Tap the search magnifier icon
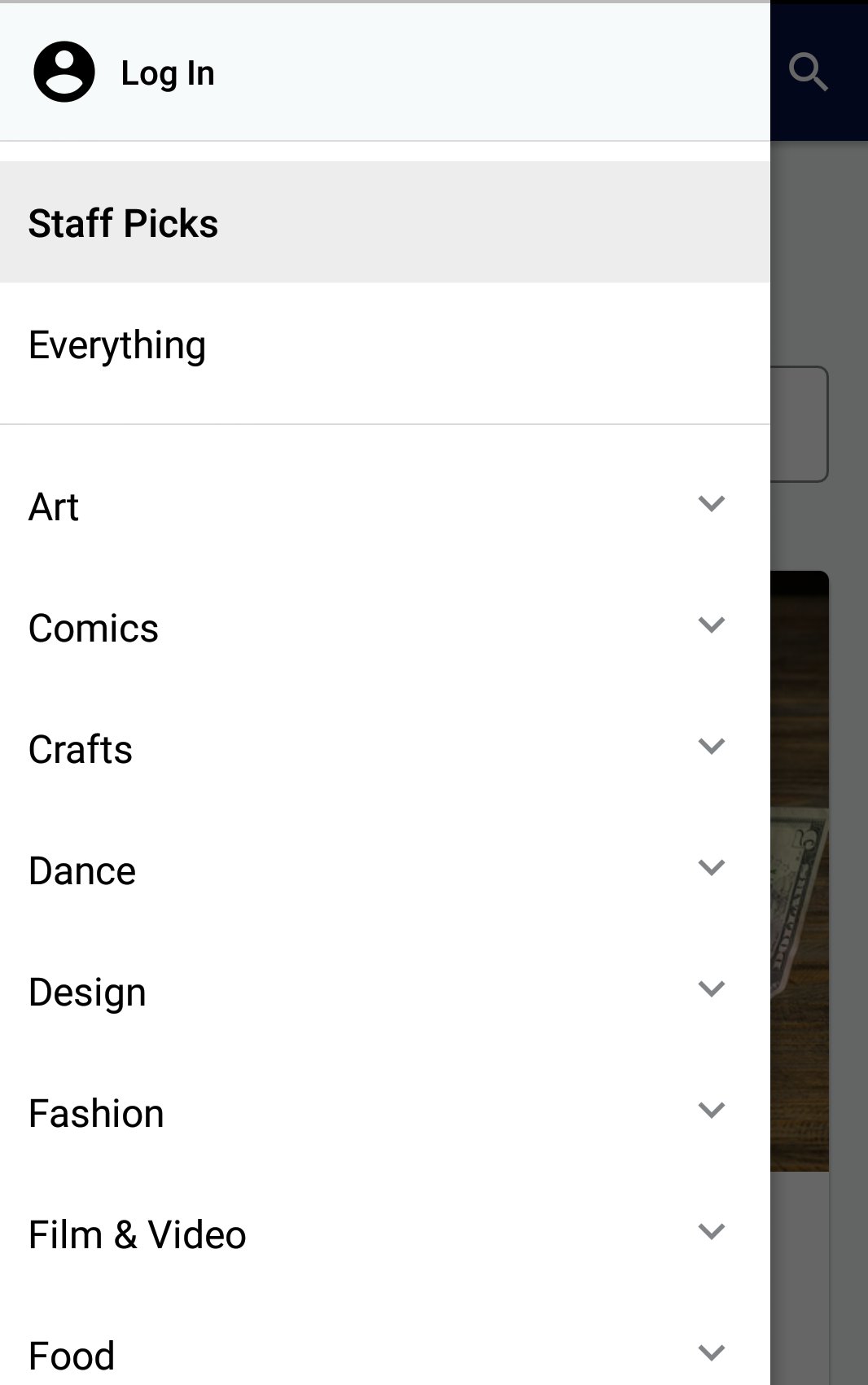The height and width of the screenshot is (1385, 868). coord(808,72)
